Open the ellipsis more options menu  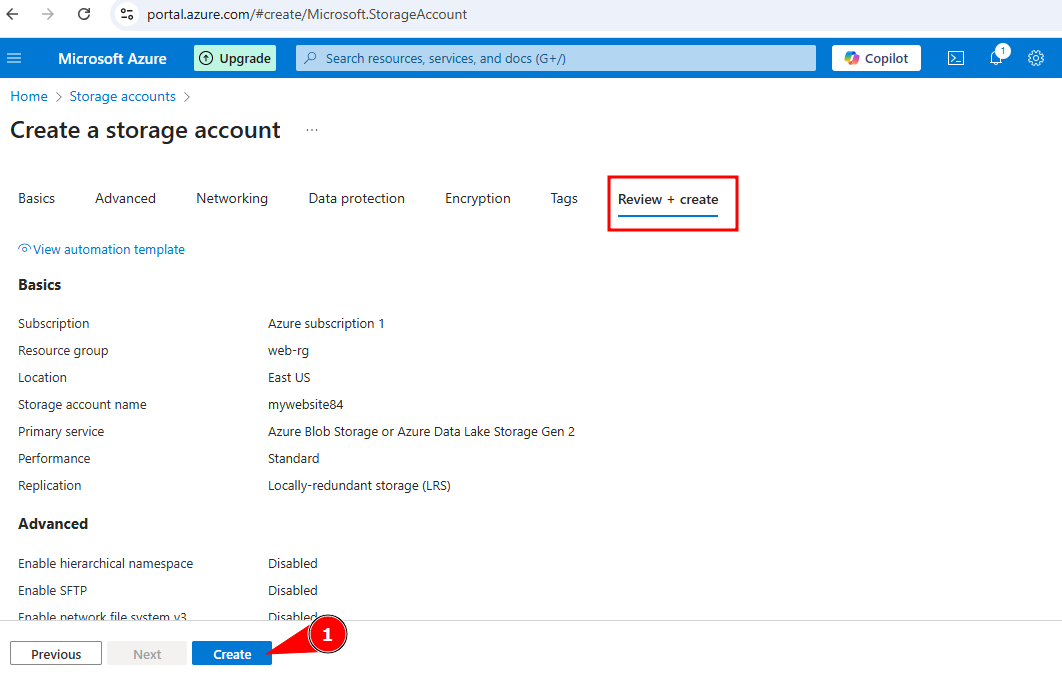pyautogui.click(x=312, y=129)
